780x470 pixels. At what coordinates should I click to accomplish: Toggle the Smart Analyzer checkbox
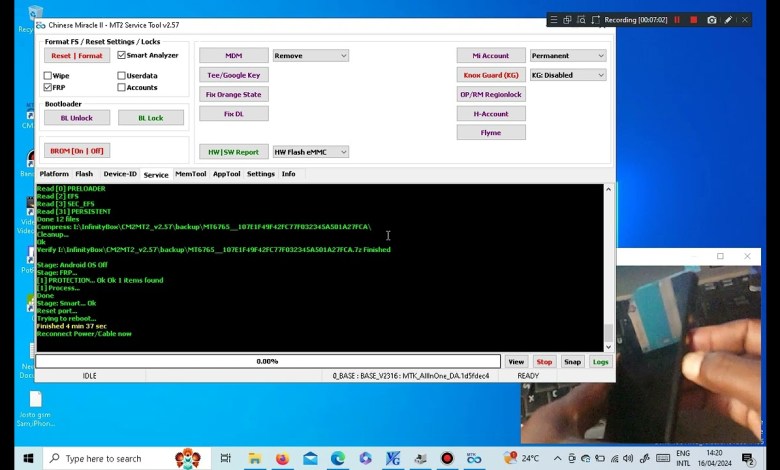coord(122,55)
